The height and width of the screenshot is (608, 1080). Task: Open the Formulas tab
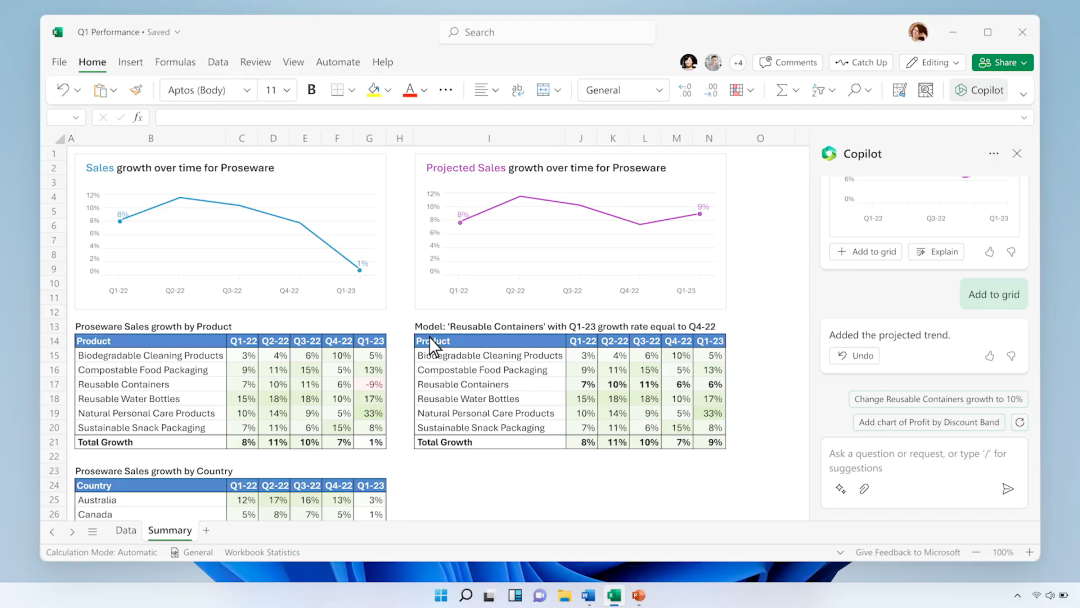175,62
